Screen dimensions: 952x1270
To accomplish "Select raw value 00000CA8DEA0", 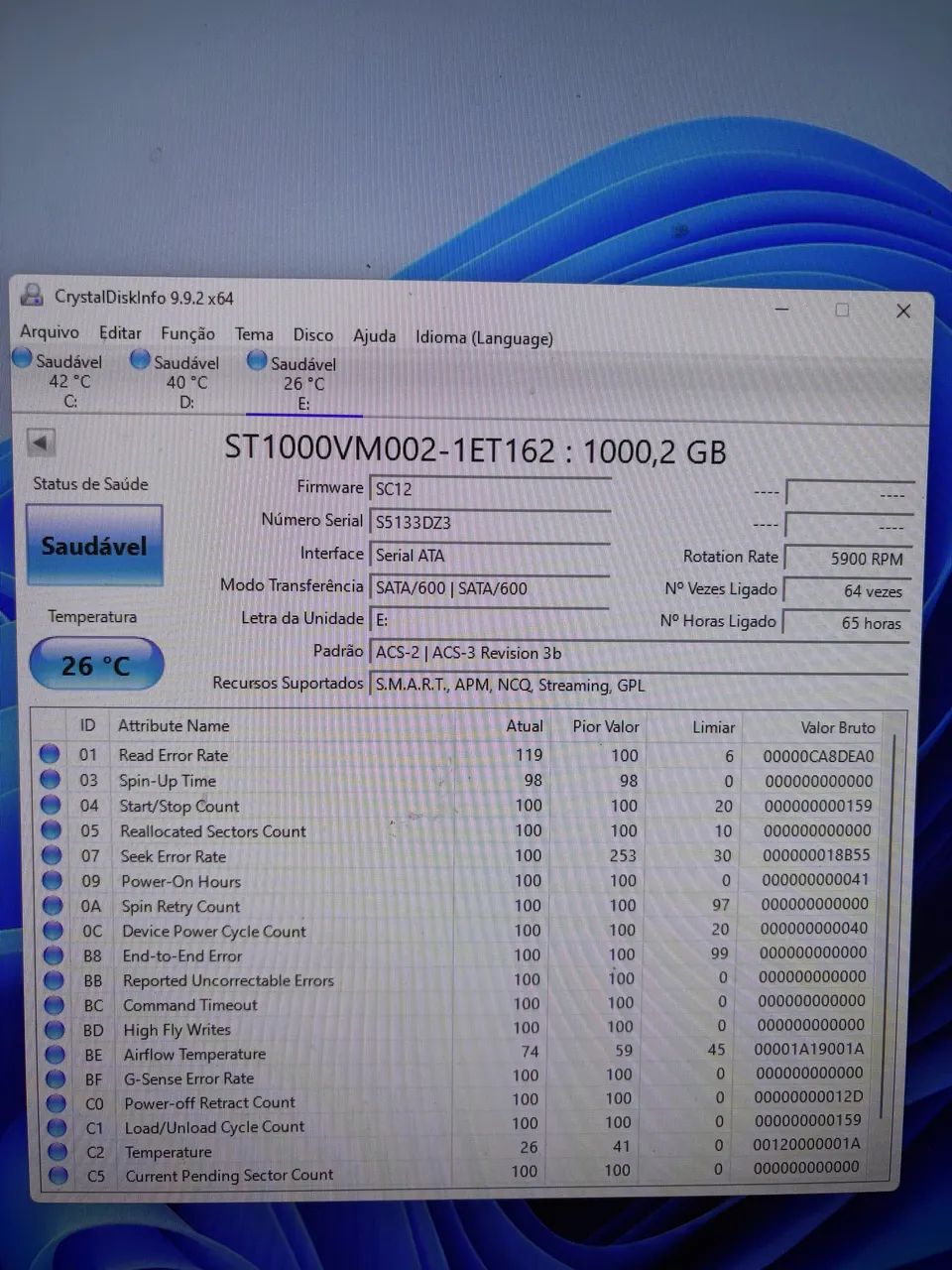I will (x=819, y=756).
